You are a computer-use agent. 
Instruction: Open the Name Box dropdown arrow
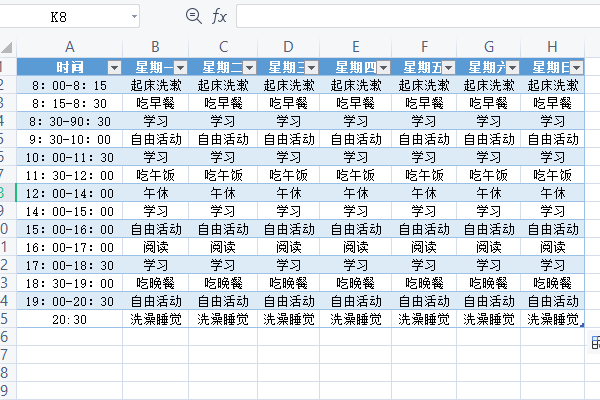[134, 16]
